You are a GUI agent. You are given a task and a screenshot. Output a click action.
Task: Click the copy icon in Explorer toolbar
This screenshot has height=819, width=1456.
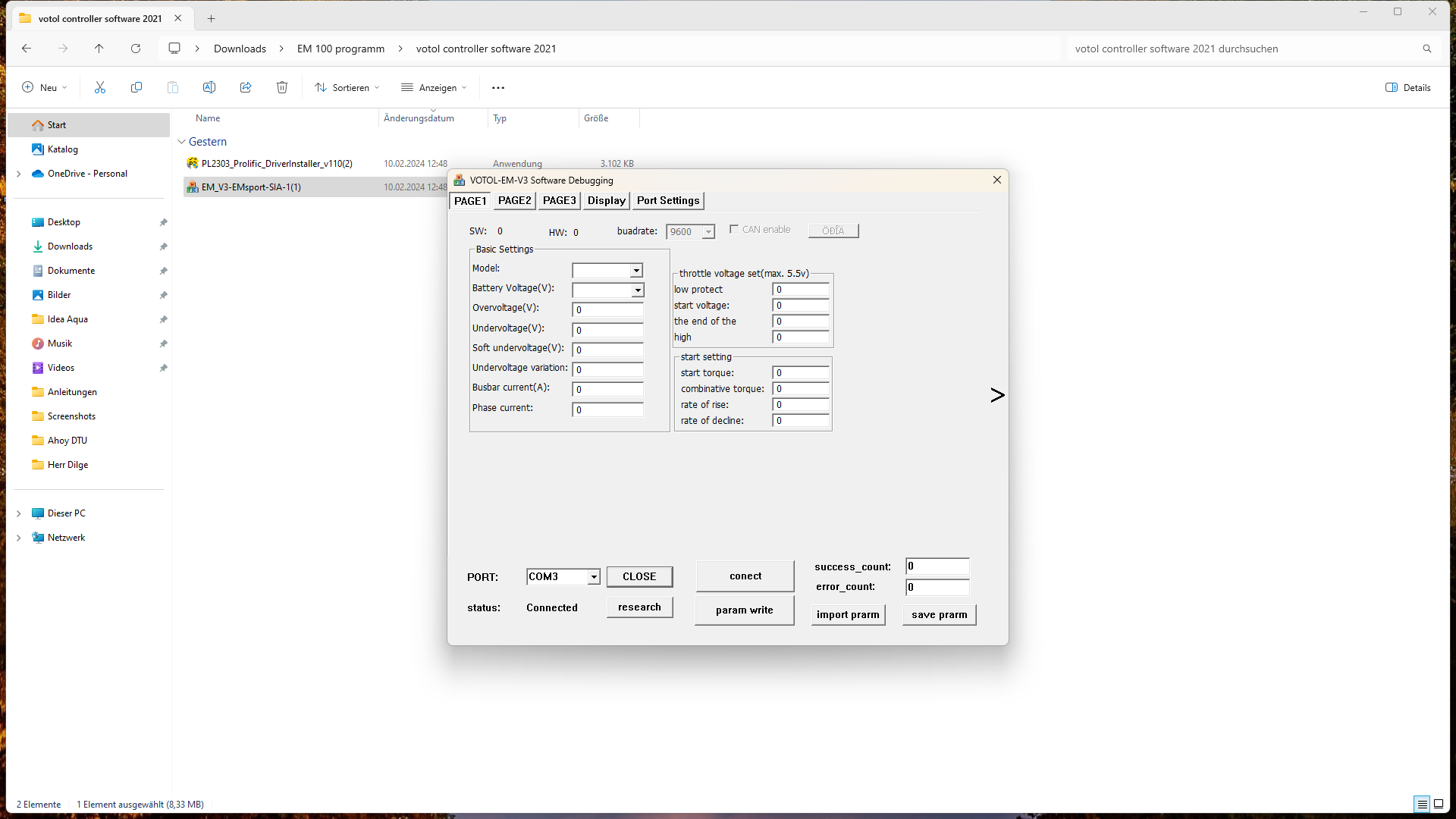click(x=136, y=87)
